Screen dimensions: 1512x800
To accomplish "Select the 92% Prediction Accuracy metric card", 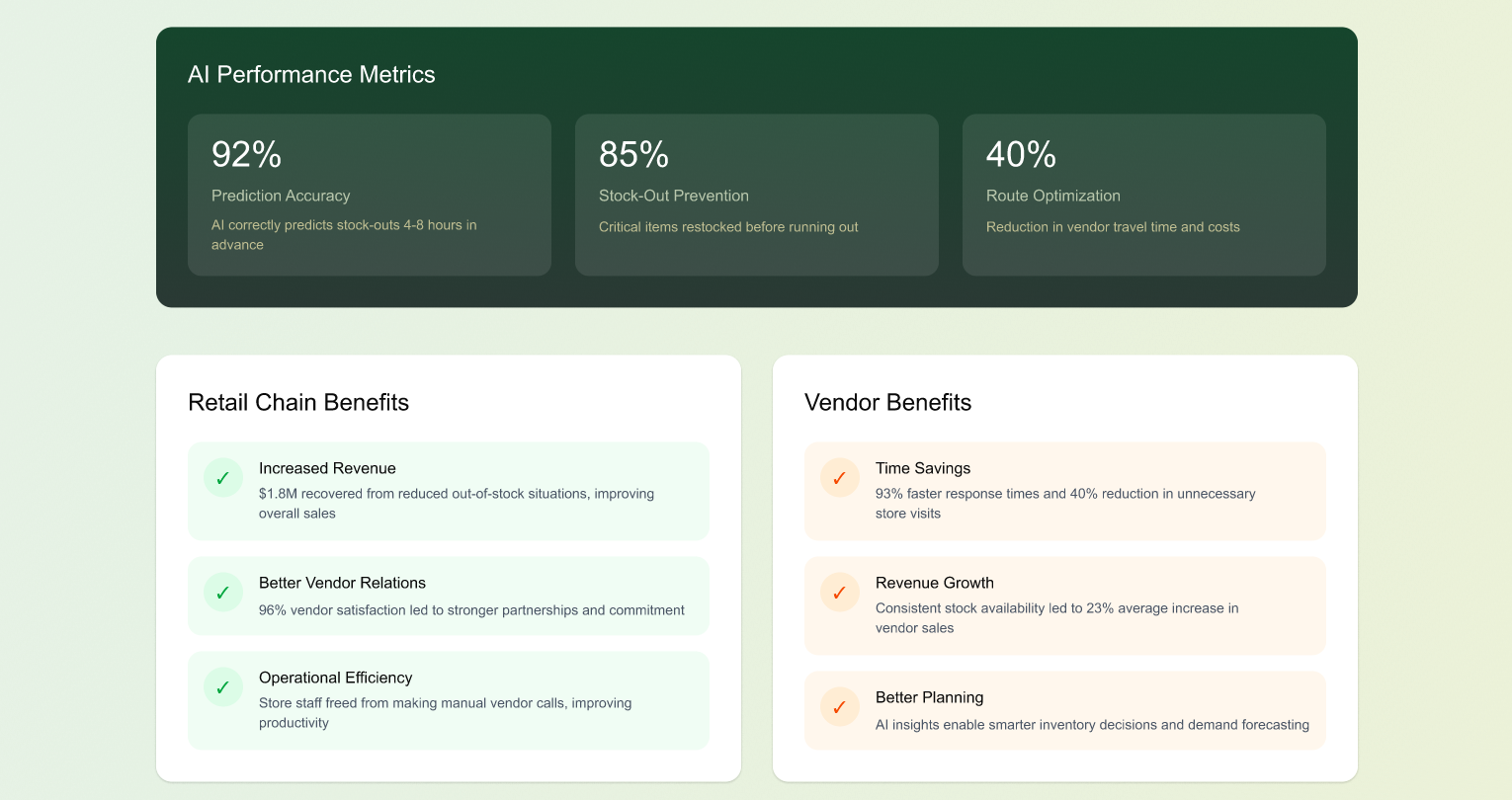I will tap(369, 195).
